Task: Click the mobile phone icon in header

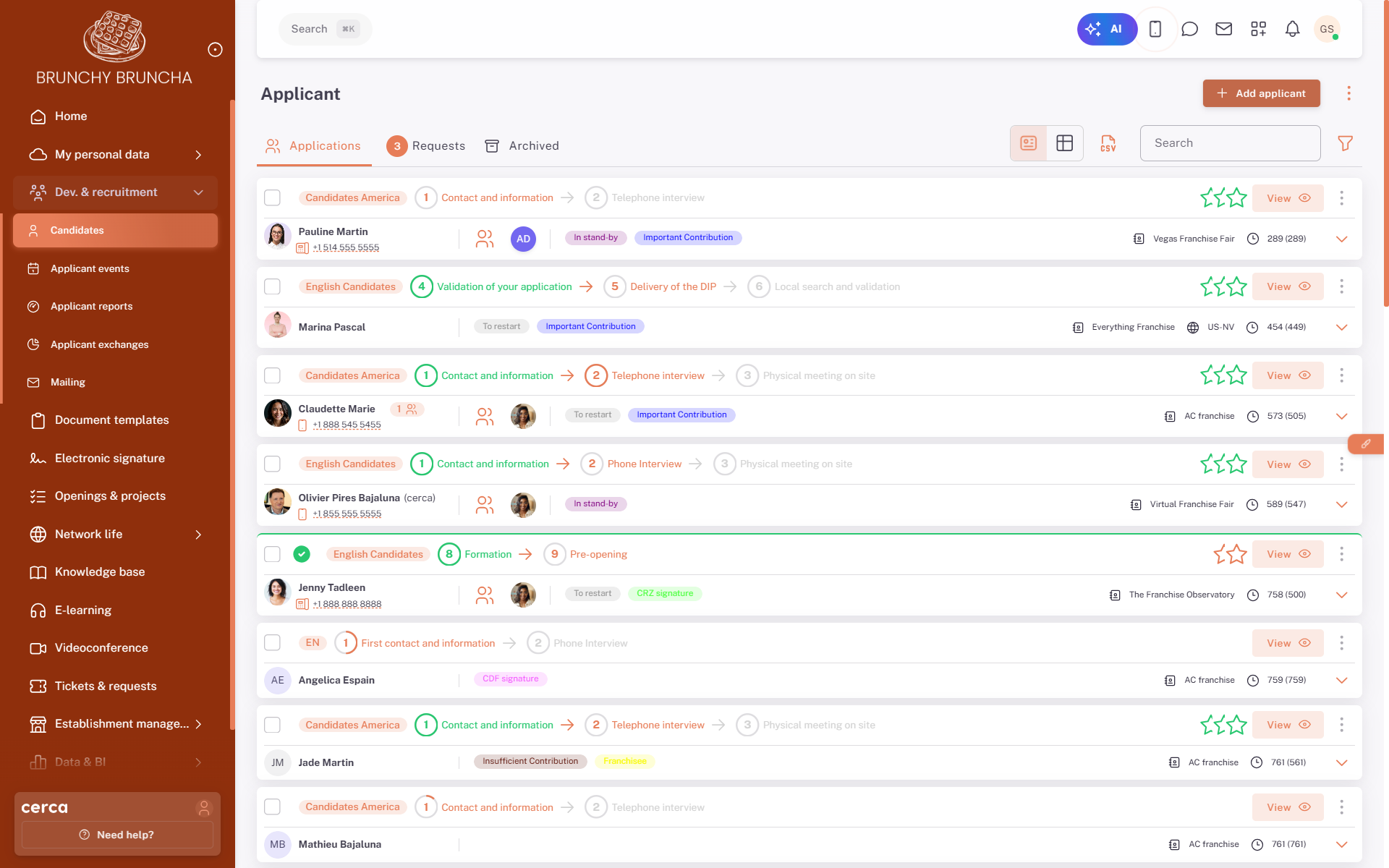Action: (1155, 29)
